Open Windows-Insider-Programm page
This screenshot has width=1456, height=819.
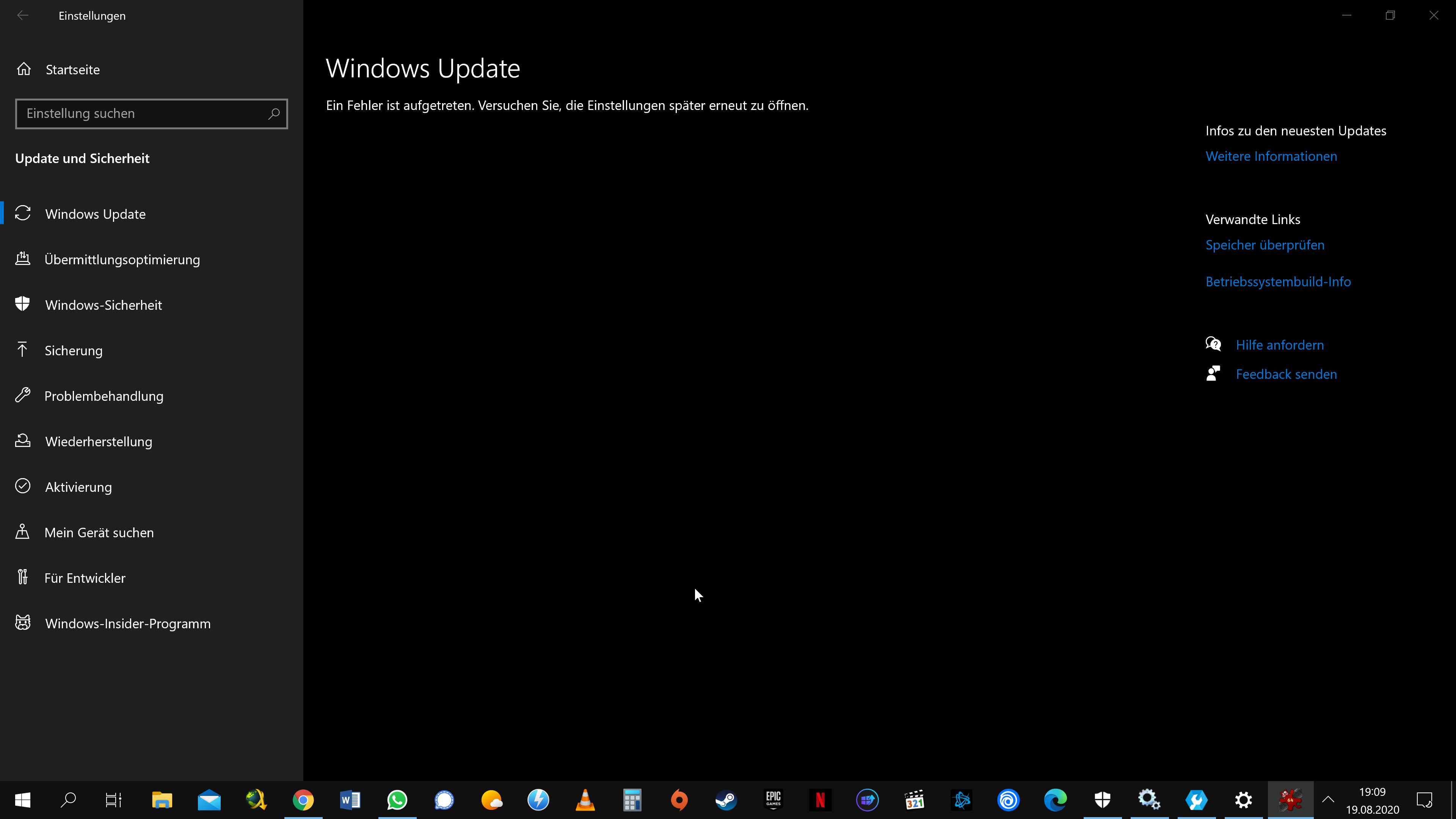(x=128, y=623)
